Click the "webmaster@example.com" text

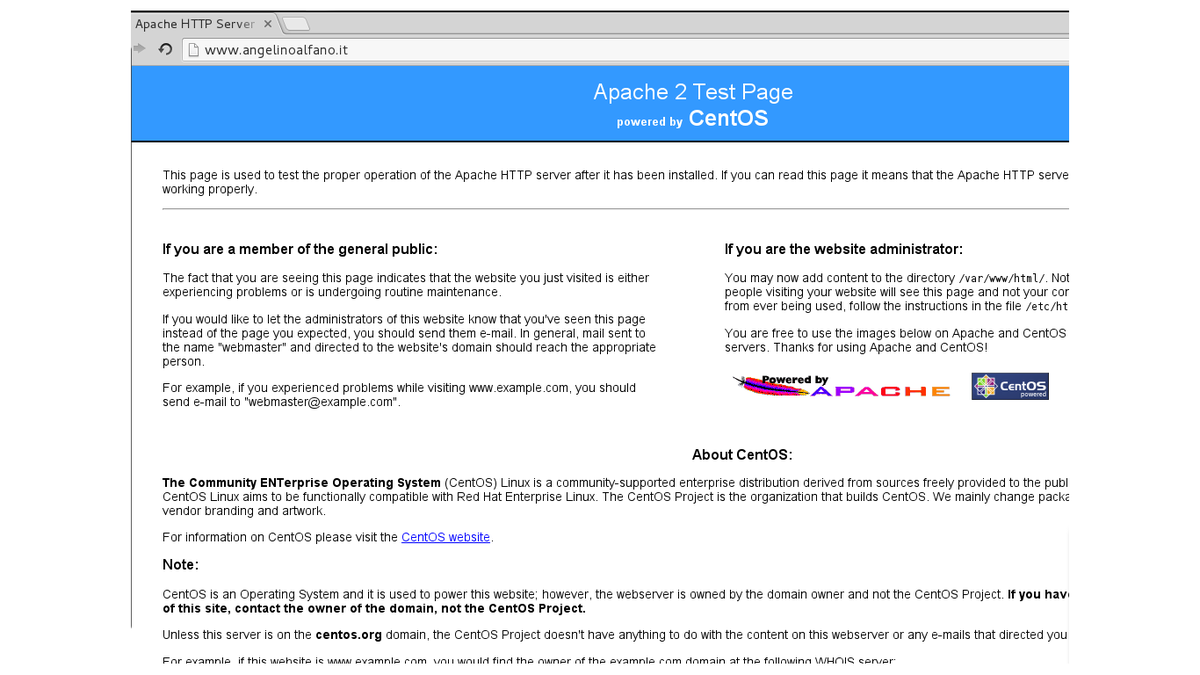point(322,402)
